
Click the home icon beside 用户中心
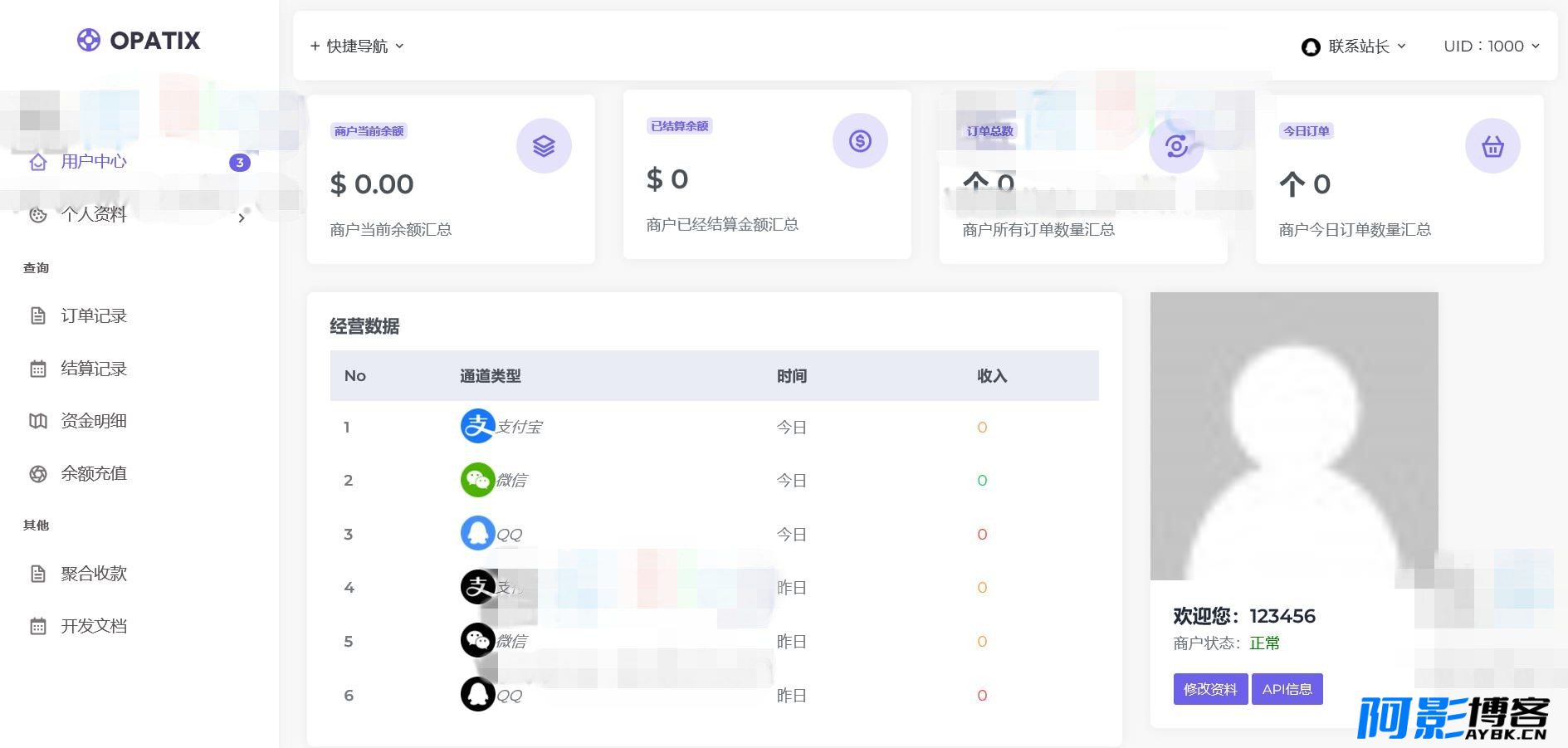point(38,162)
